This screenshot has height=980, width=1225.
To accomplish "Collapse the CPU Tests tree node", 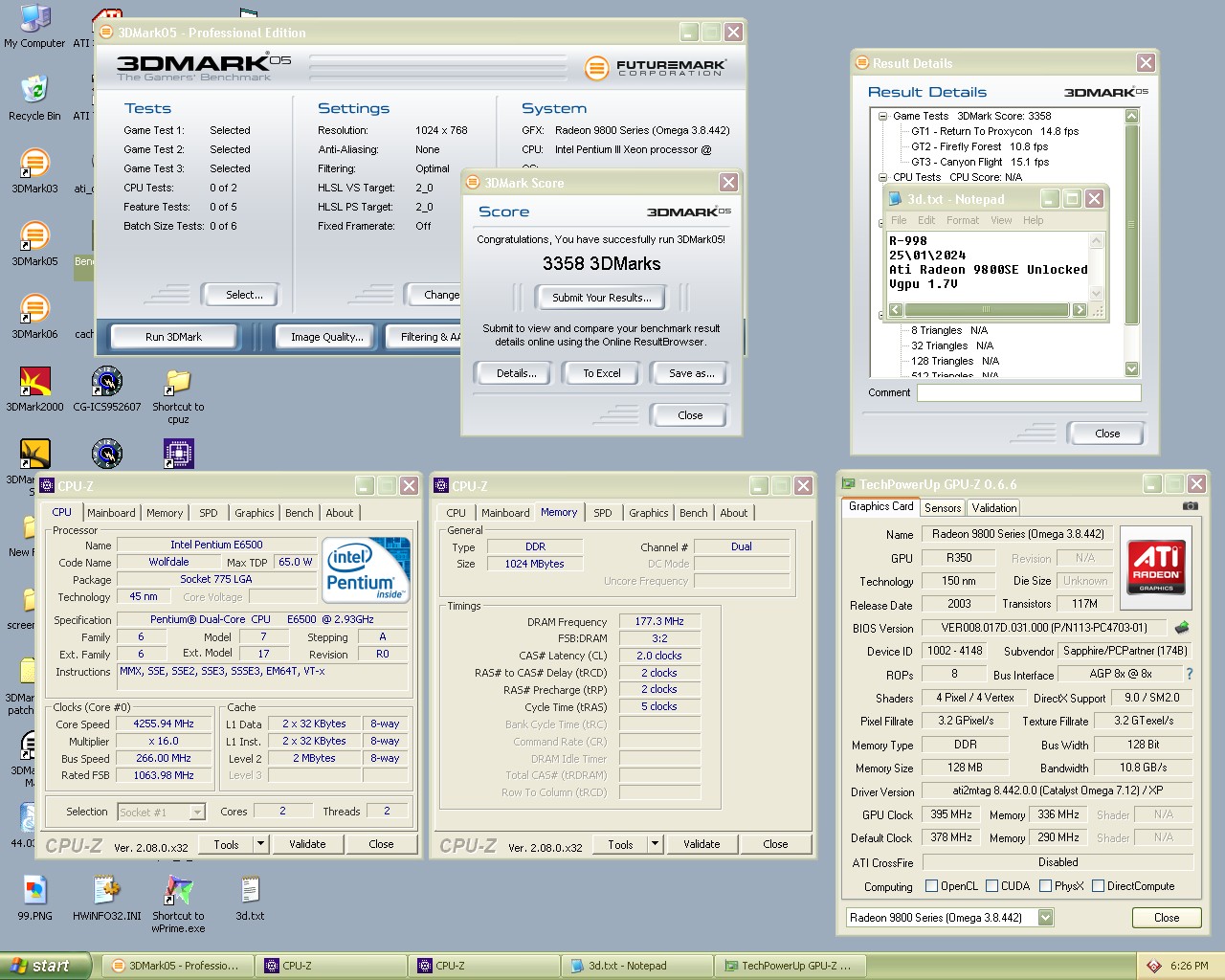I will point(882,177).
